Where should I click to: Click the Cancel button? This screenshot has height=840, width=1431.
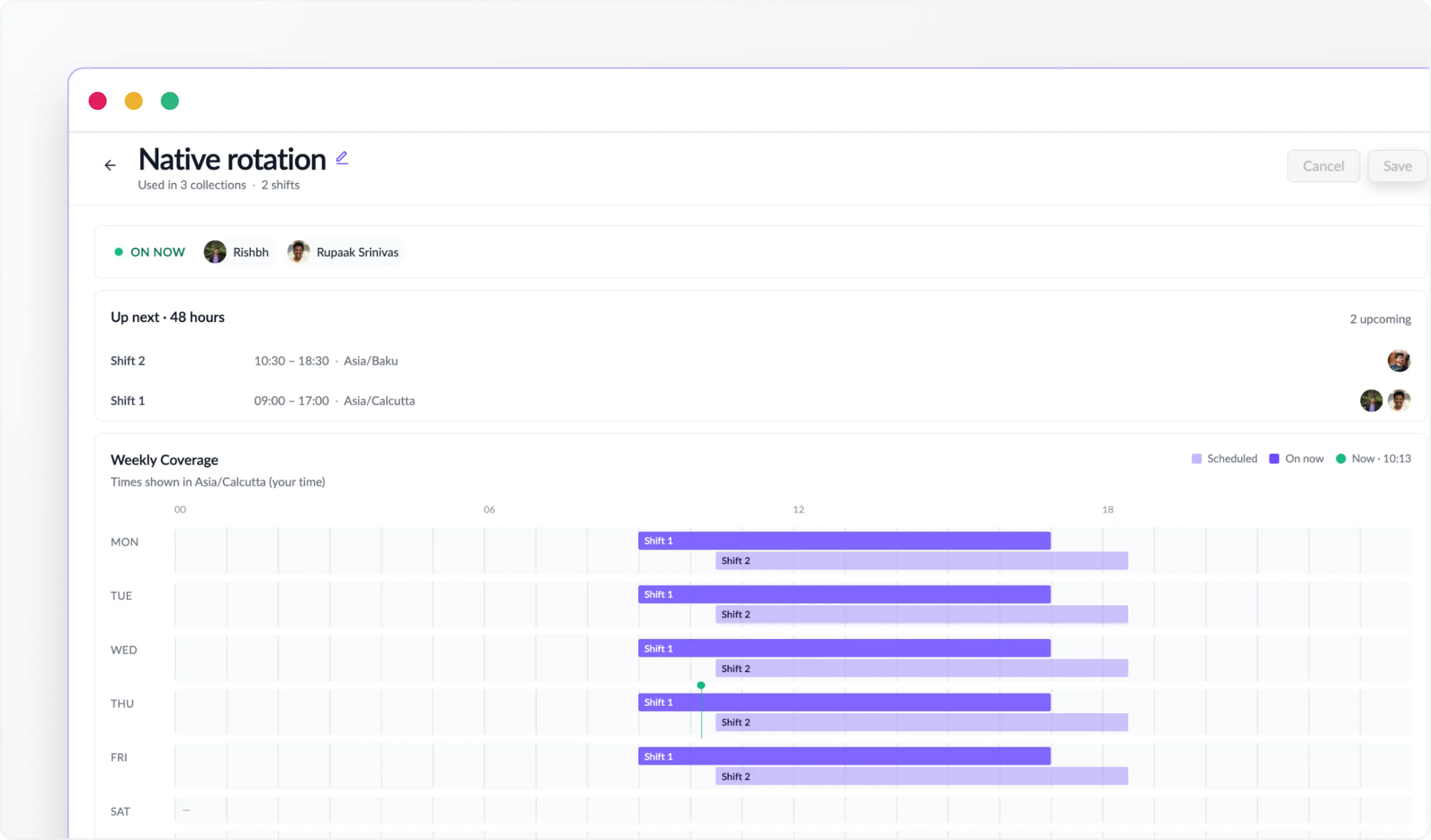(1323, 166)
